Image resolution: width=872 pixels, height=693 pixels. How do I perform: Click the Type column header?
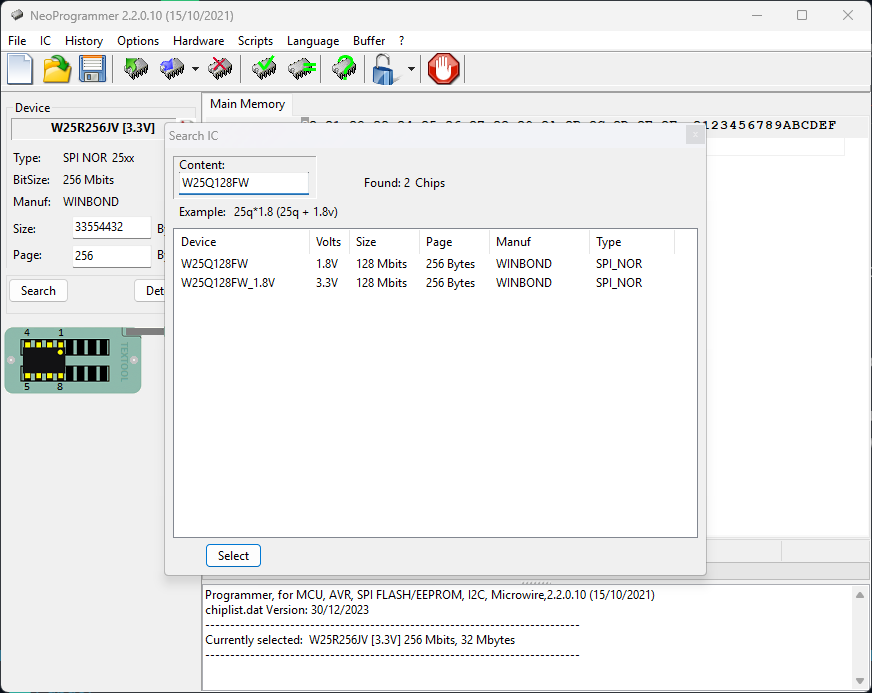pyautogui.click(x=632, y=242)
